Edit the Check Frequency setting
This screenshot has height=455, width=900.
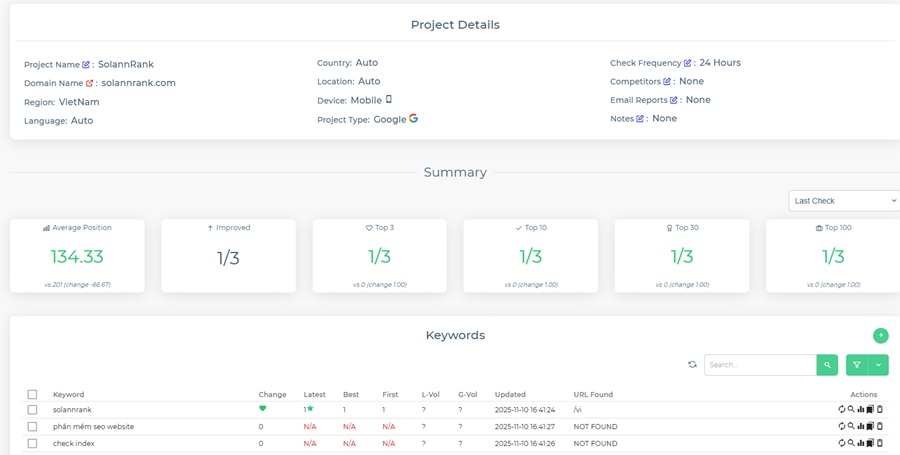click(687, 63)
